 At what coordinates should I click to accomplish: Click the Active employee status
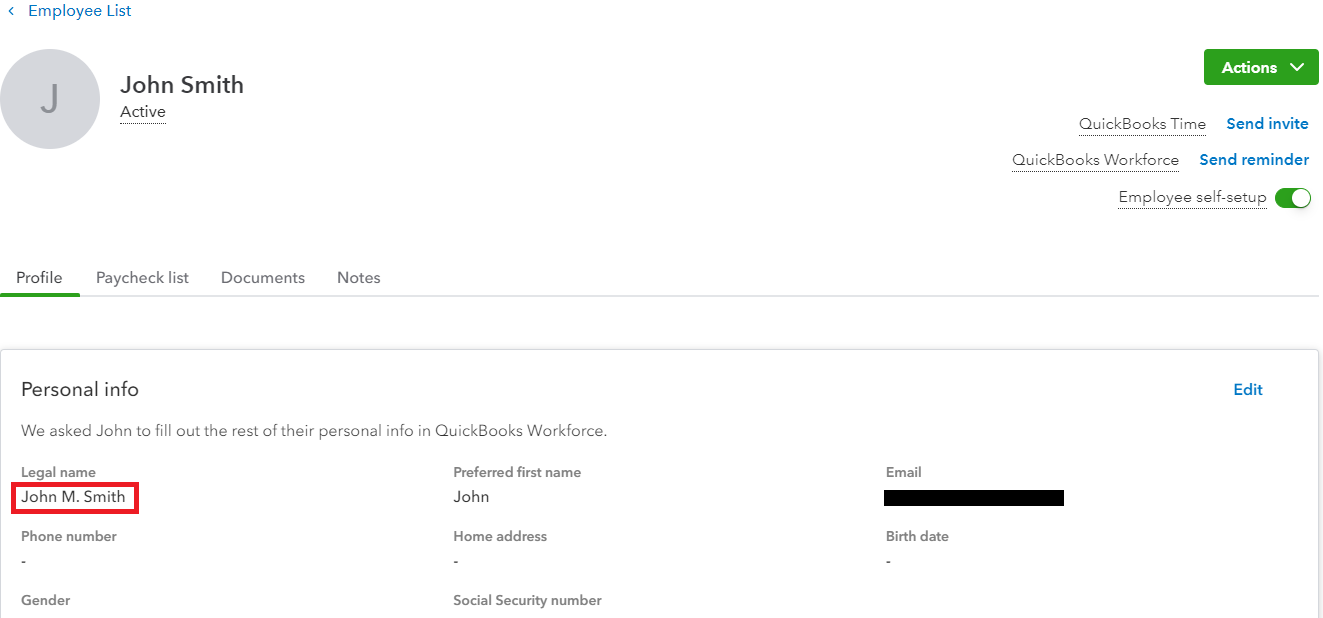143,112
